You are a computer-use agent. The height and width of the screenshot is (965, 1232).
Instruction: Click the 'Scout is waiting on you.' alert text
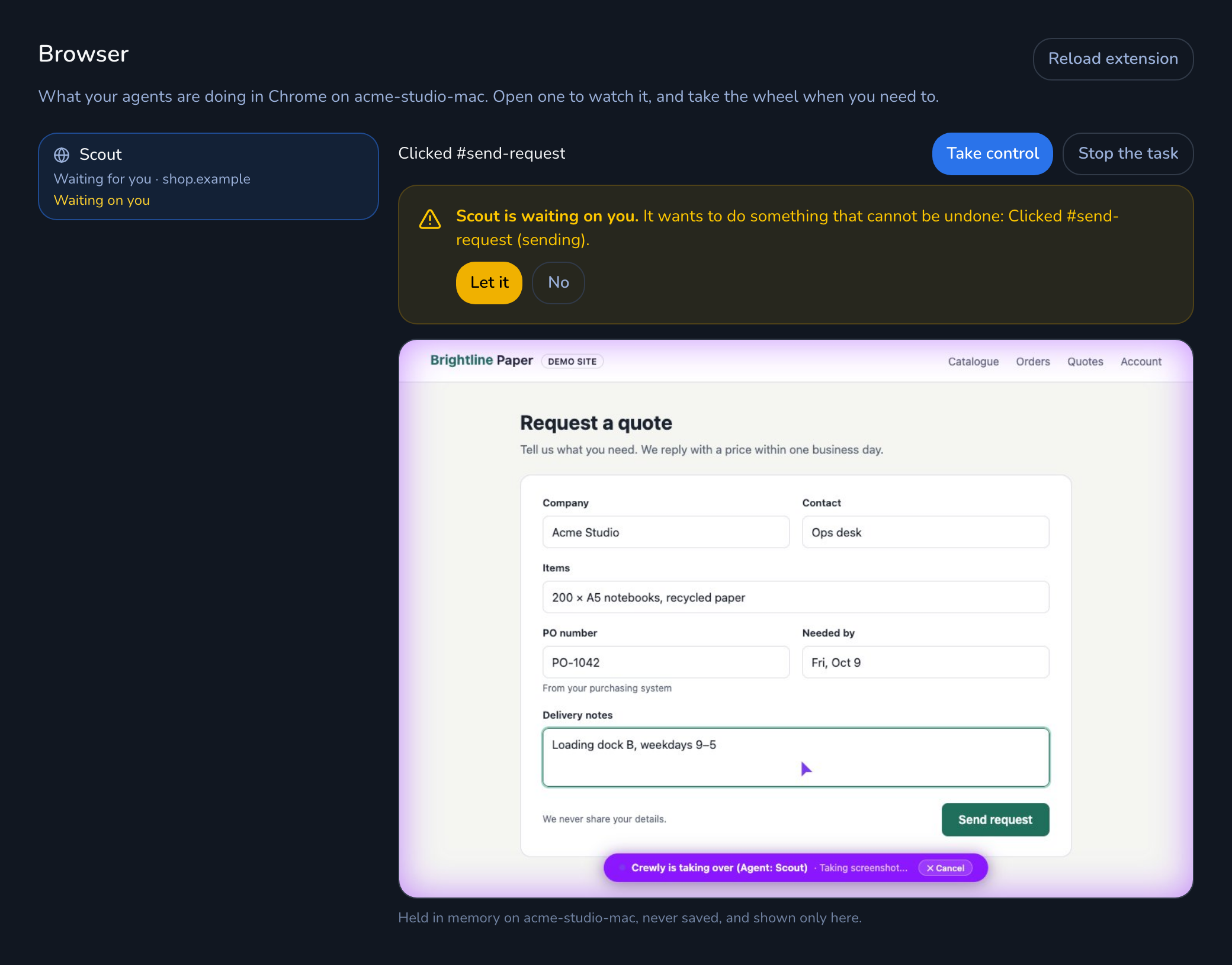coord(547,216)
